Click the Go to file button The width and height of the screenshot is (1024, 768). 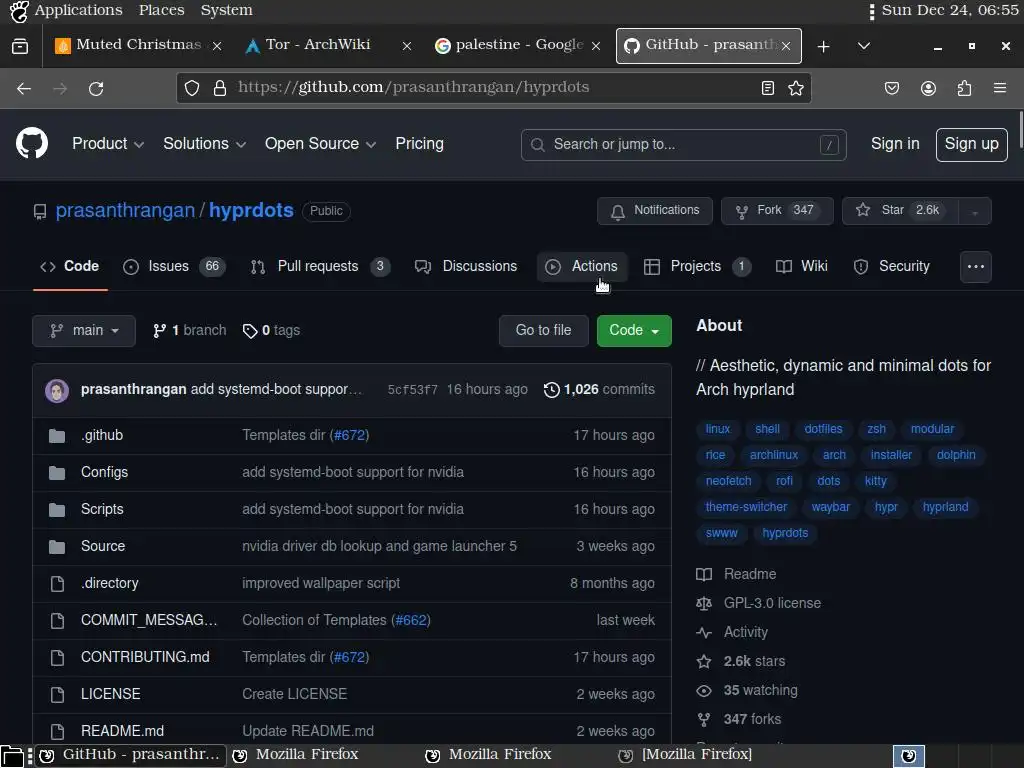tap(543, 330)
